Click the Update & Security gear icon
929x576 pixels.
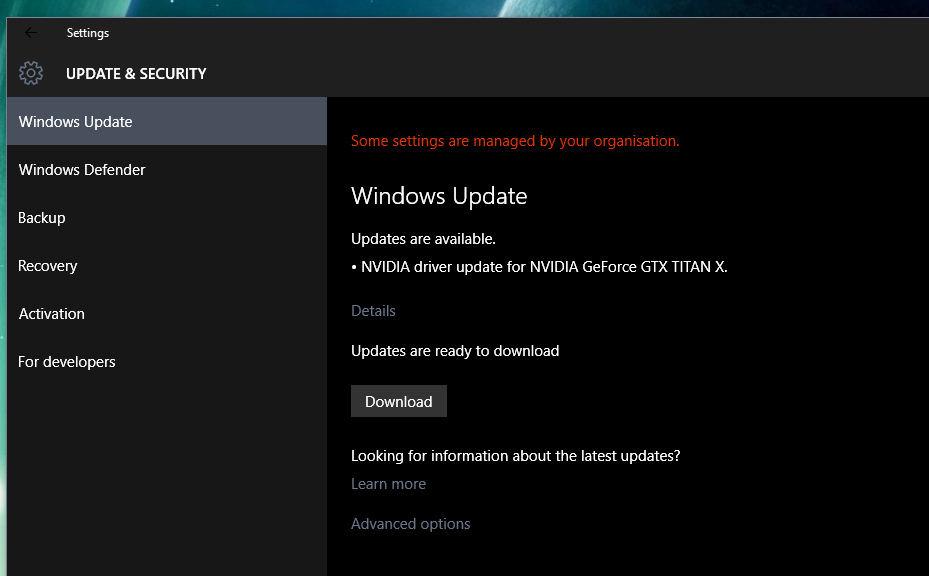click(31, 73)
